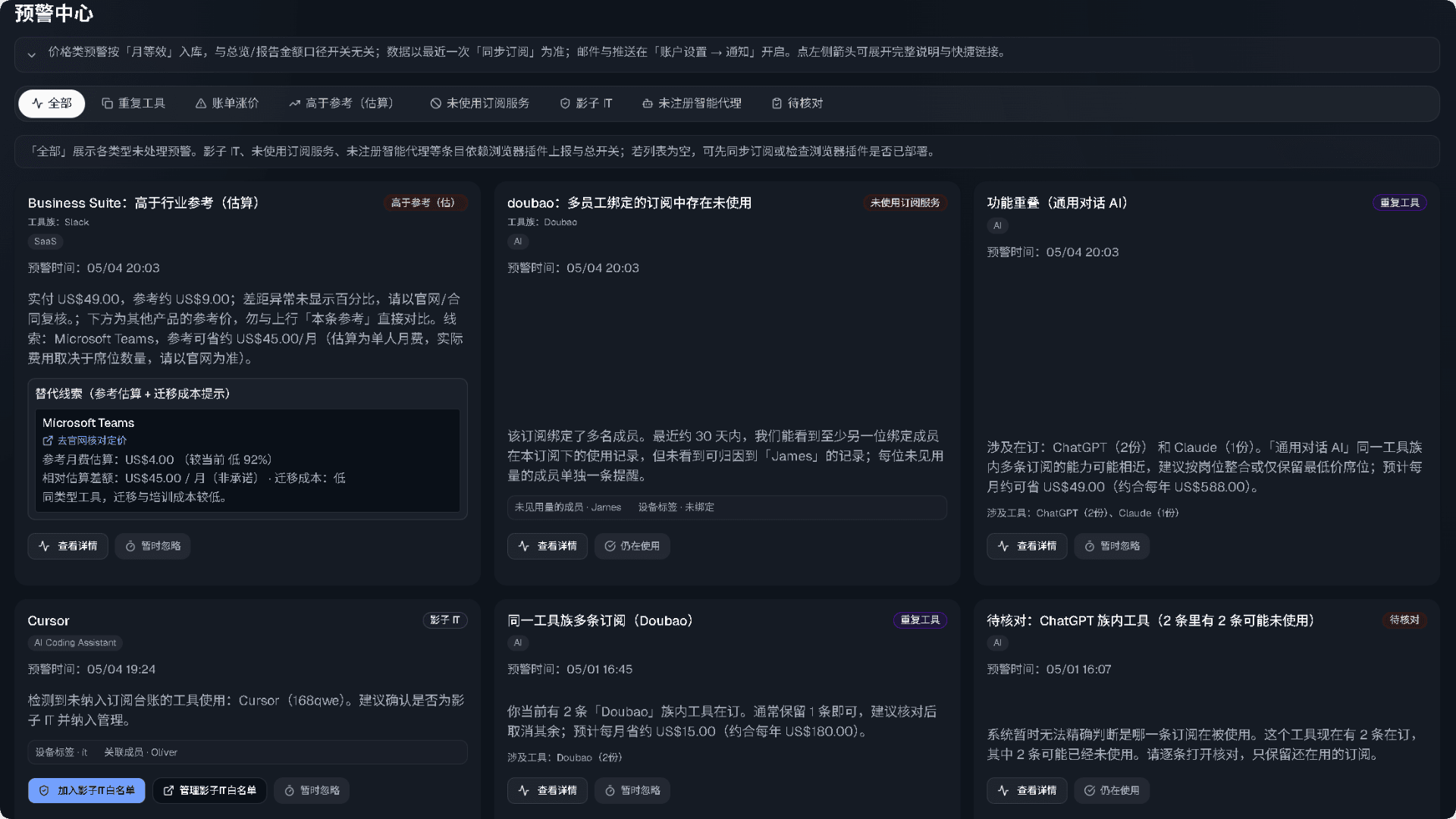Screen dimensions: 1456x819
Task: Click the AI Coding Assistant tag
Action: [75, 642]
